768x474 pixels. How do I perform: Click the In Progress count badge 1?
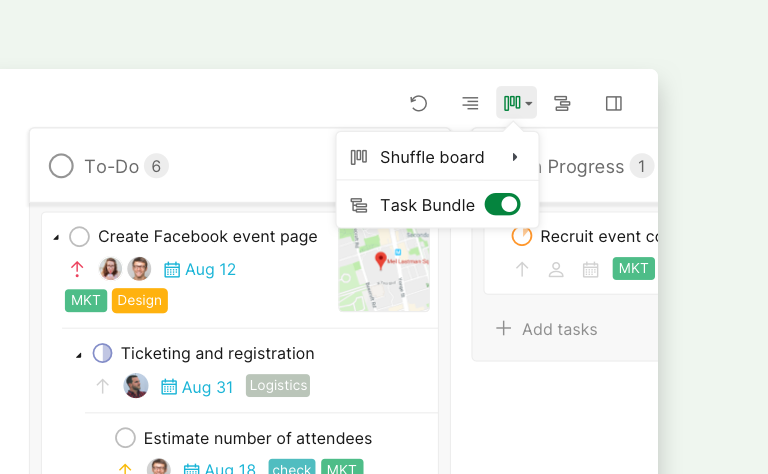(x=642, y=166)
